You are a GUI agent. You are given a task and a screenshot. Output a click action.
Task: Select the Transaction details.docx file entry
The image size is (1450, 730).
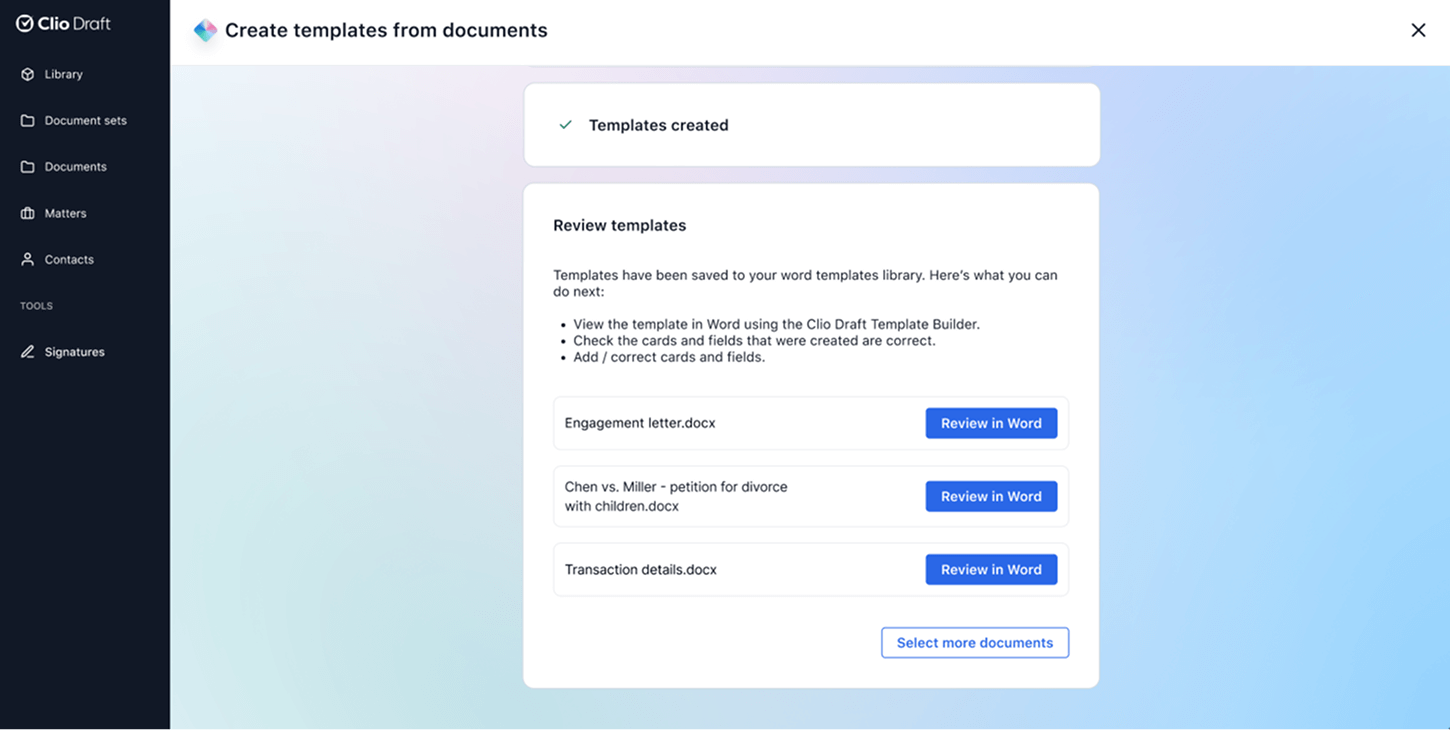(640, 569)
